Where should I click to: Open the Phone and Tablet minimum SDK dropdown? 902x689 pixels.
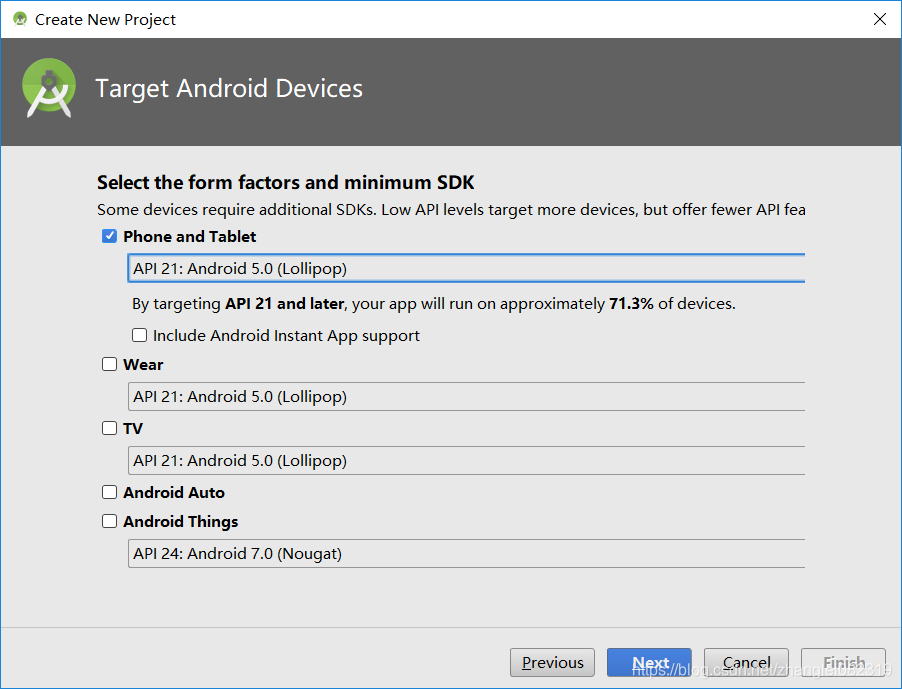coord(466,269)
